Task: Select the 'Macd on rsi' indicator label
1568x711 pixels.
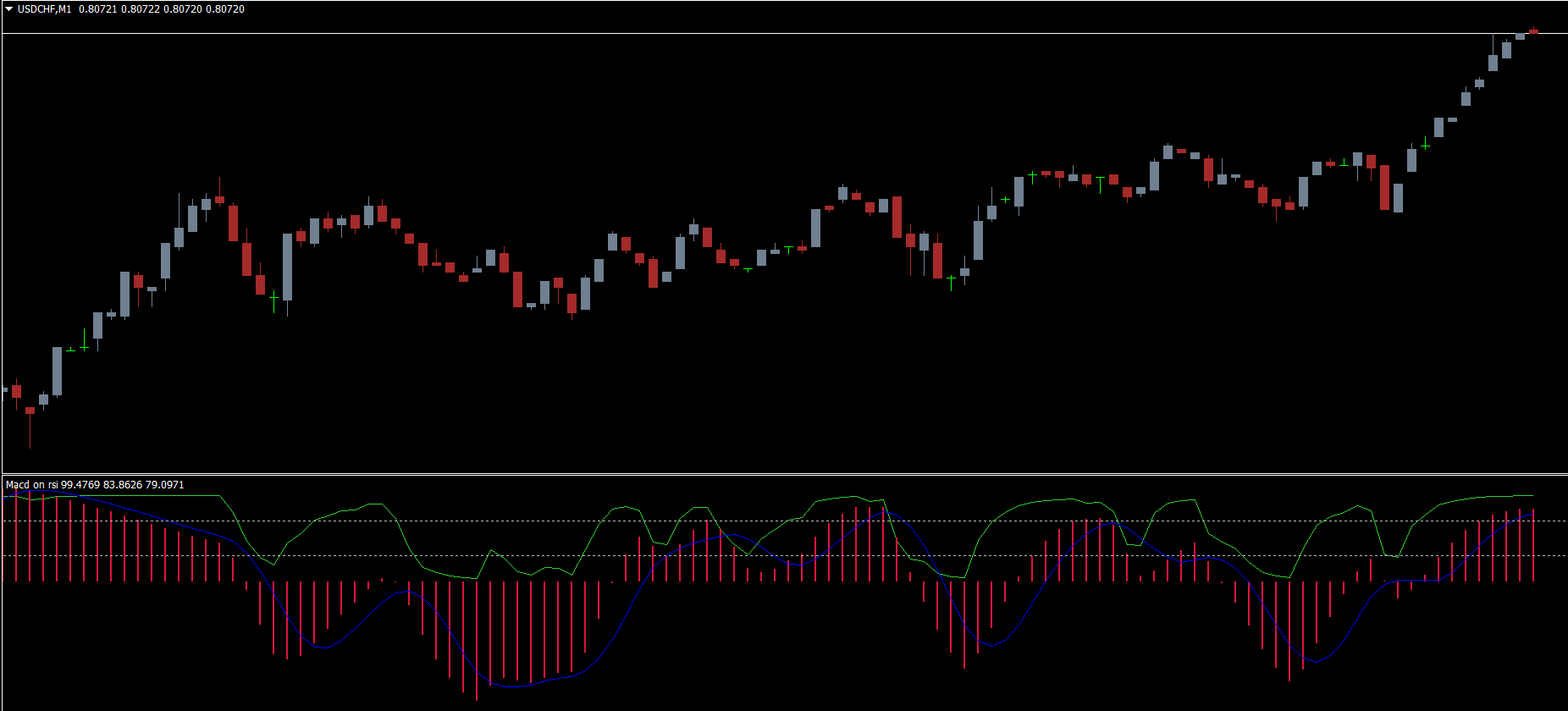Action: (31, 485)
